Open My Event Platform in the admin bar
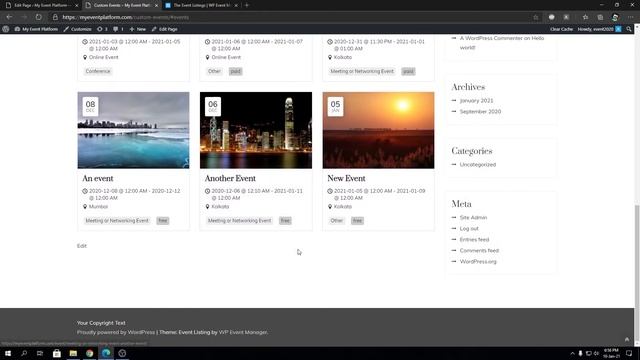Viewport: 640px width, 360px height. [36, 29]
